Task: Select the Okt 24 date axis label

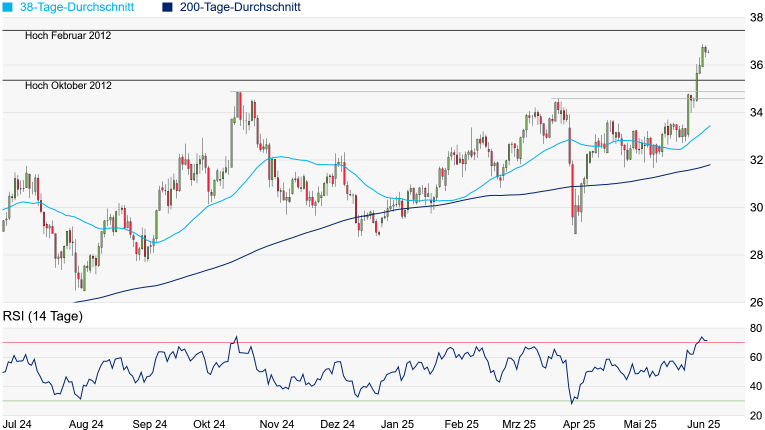Action: pos(211,424)
